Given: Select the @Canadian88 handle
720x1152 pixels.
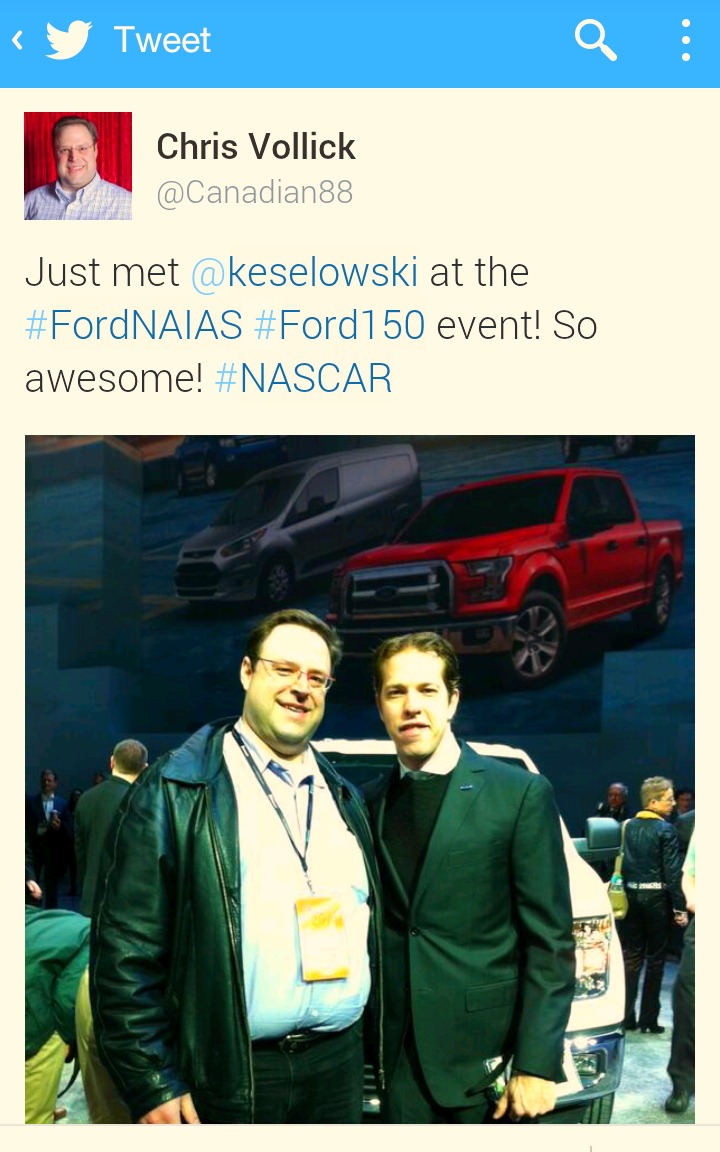Looking at the screenshot, I should point(255,192).
